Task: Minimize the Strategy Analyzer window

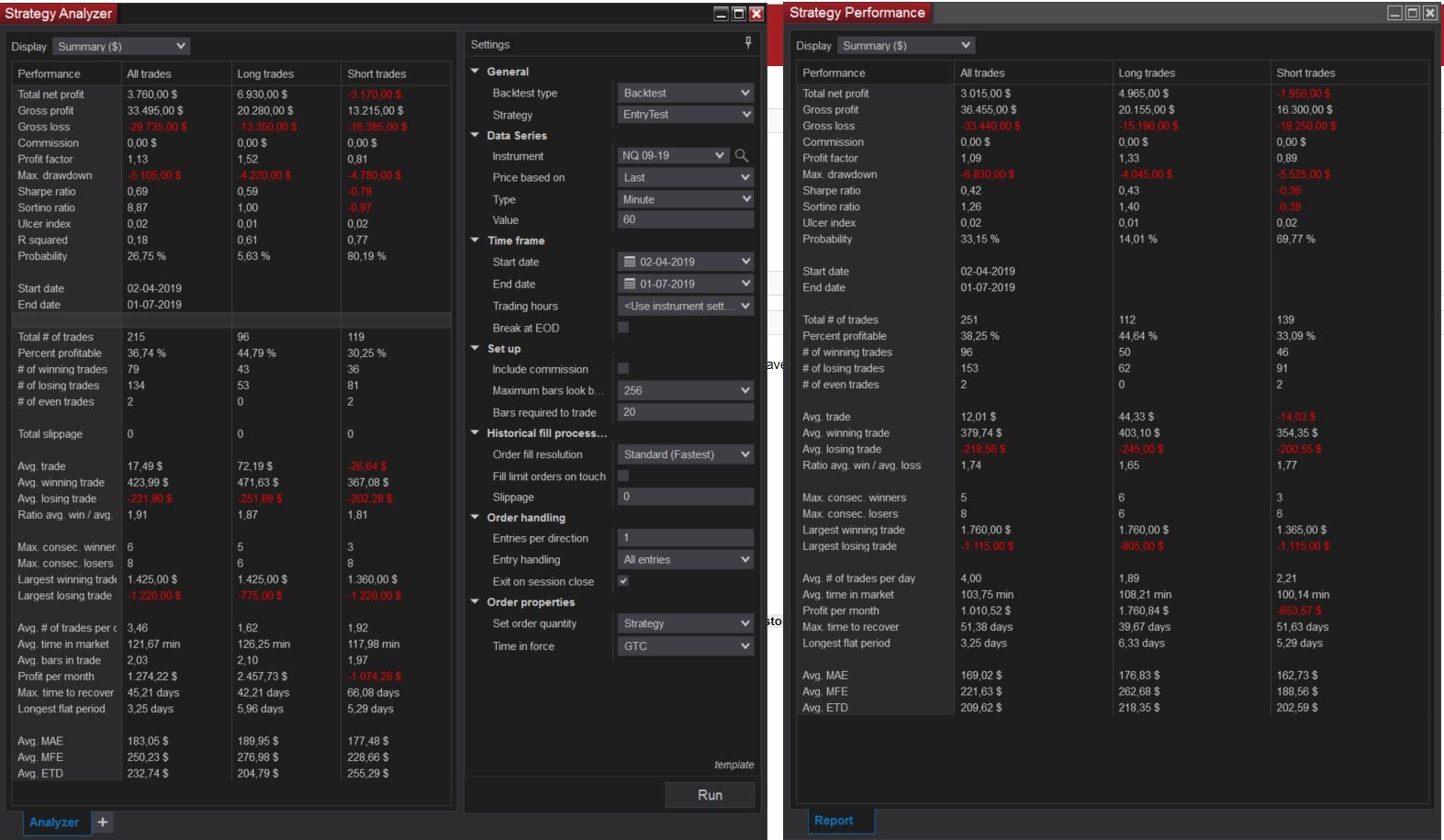Action: 722,14
